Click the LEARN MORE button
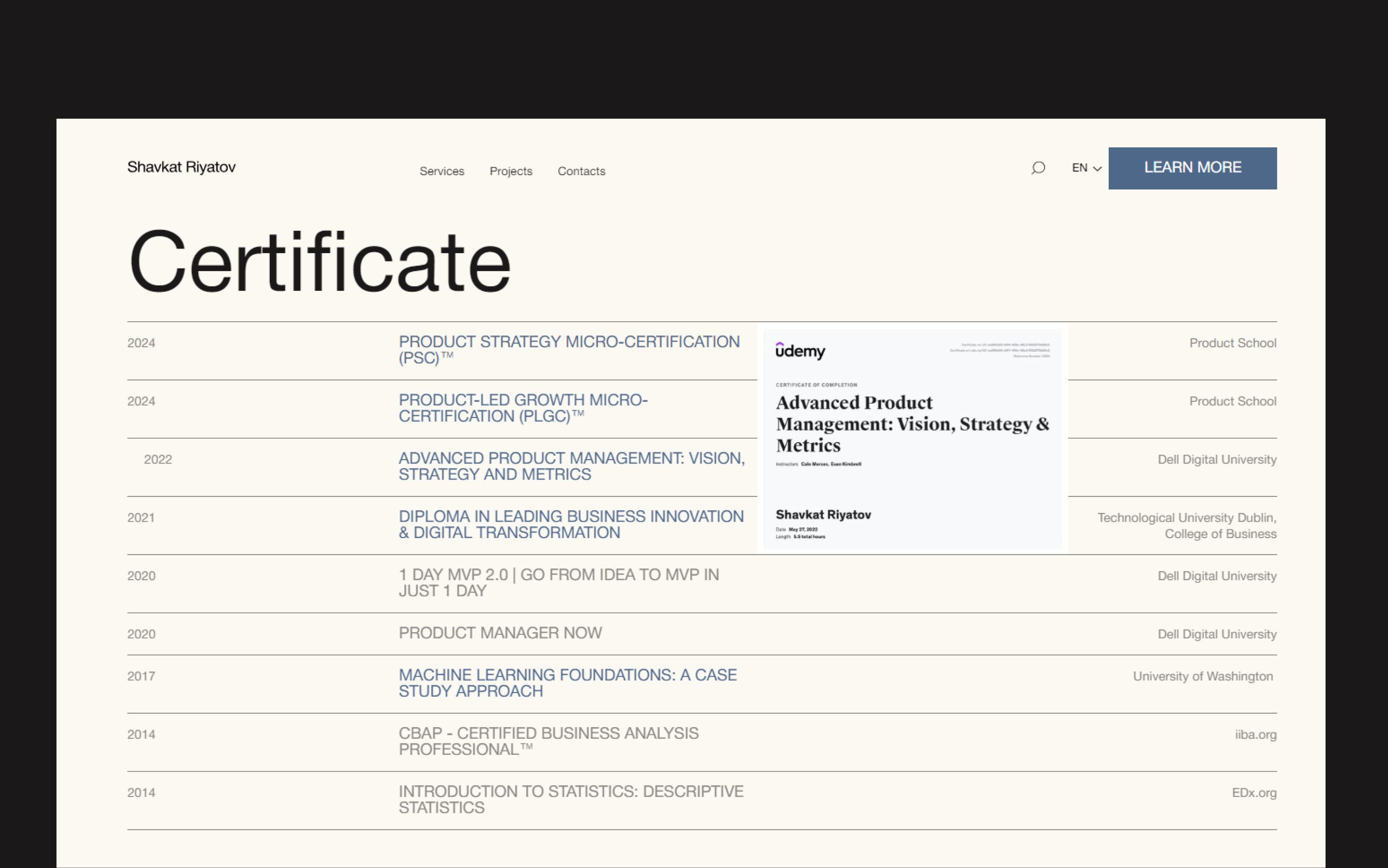 (x=1192, y=168)
